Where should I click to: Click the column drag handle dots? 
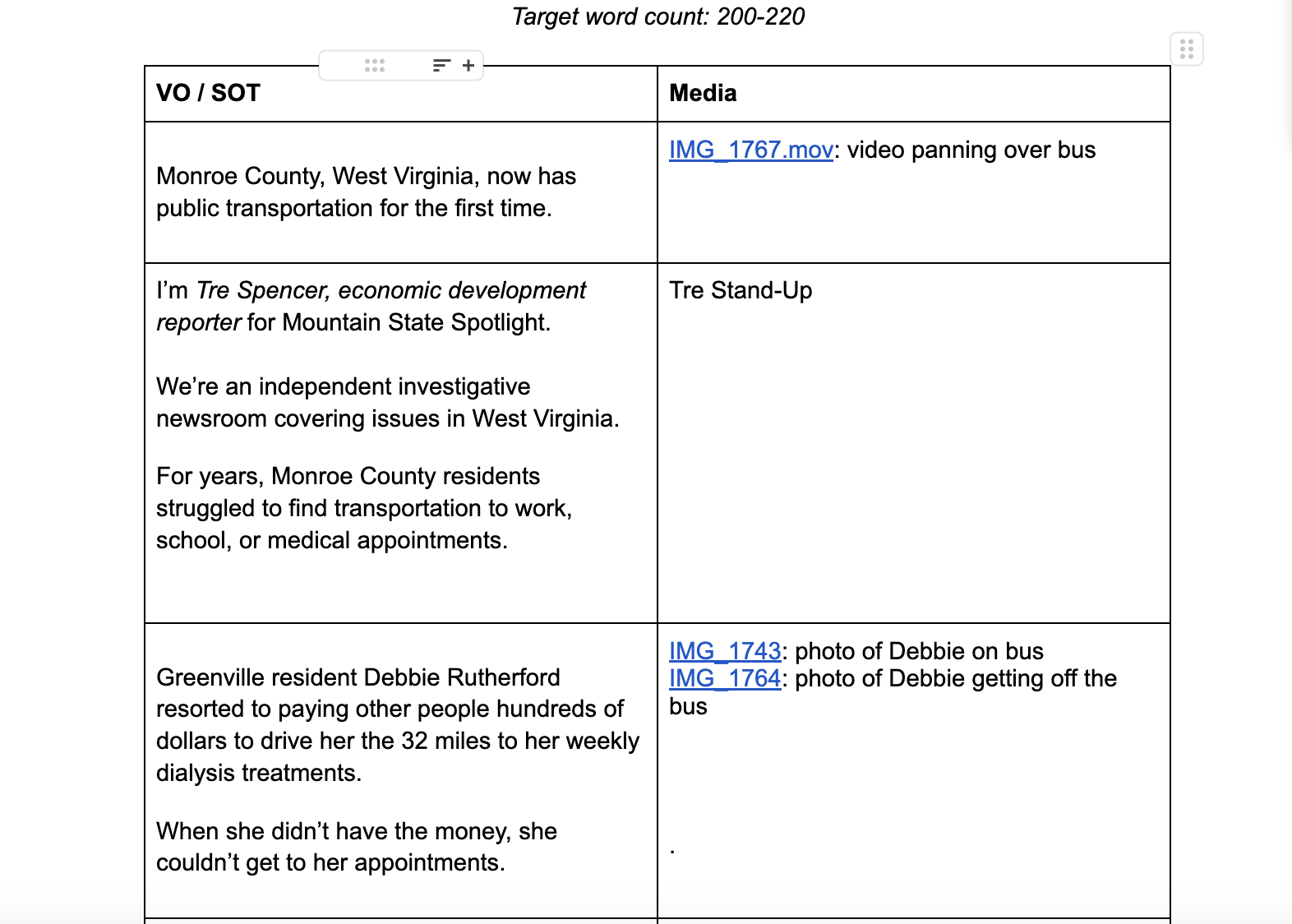click(x=375, y=66)
